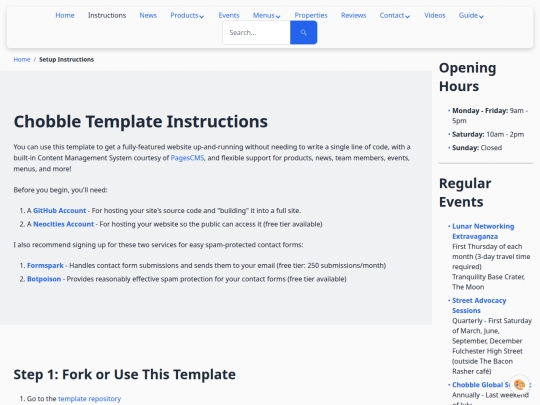Go to Home in navigation bar
Screen dimensions: 540x405
pos(65,15)
